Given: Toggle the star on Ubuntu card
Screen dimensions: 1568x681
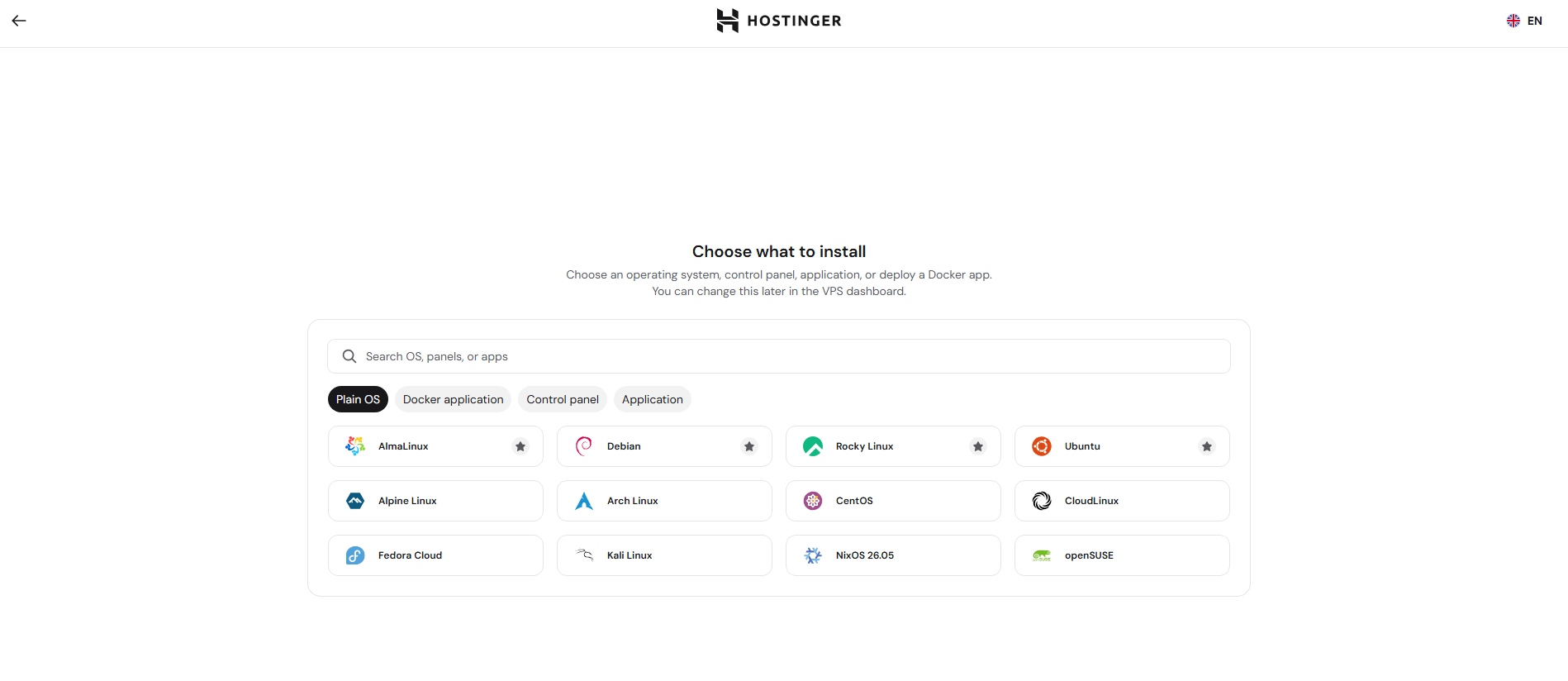Looking at the screenshot, I should [x=1207, y=446].
